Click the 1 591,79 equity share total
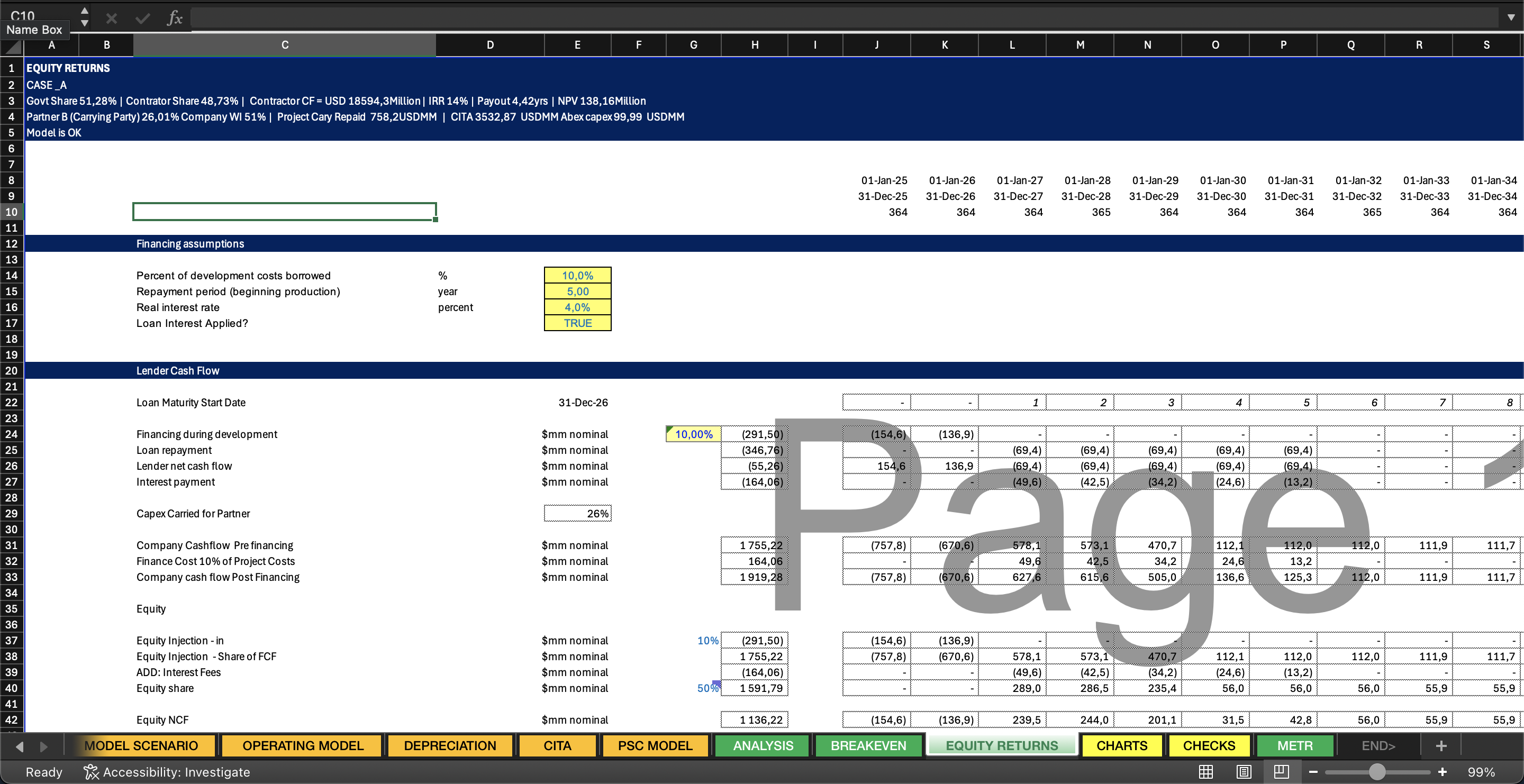Screen dimensions: 1524x784 pyautogui.click(x=754, y=688)
